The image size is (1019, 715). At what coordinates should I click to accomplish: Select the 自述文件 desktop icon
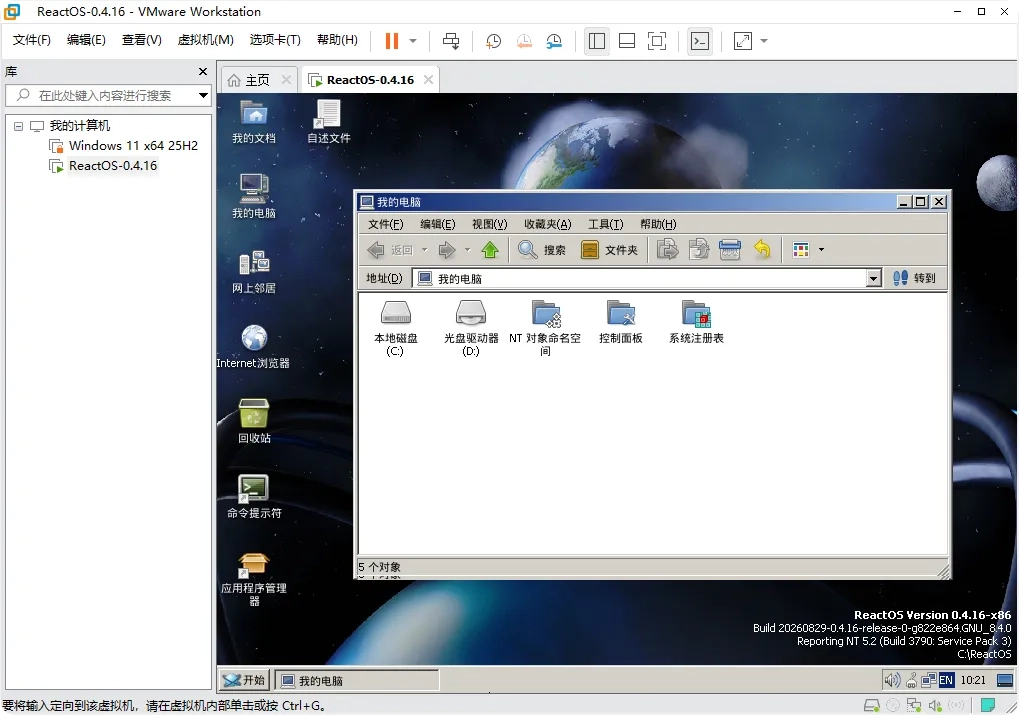[x=328, y=122]
